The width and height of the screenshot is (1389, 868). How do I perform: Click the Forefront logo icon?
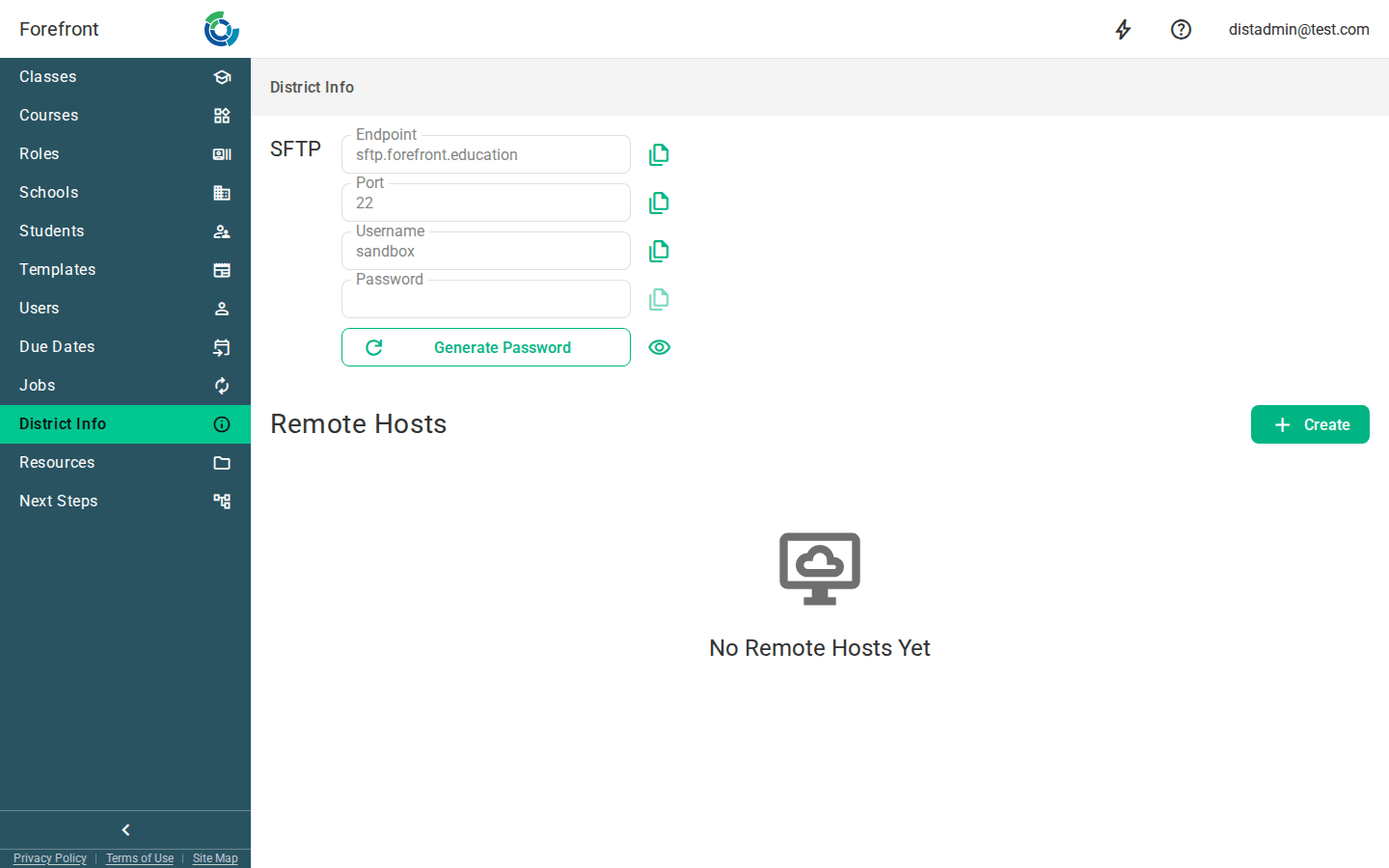pyautogui.click(x=222, y=29)
